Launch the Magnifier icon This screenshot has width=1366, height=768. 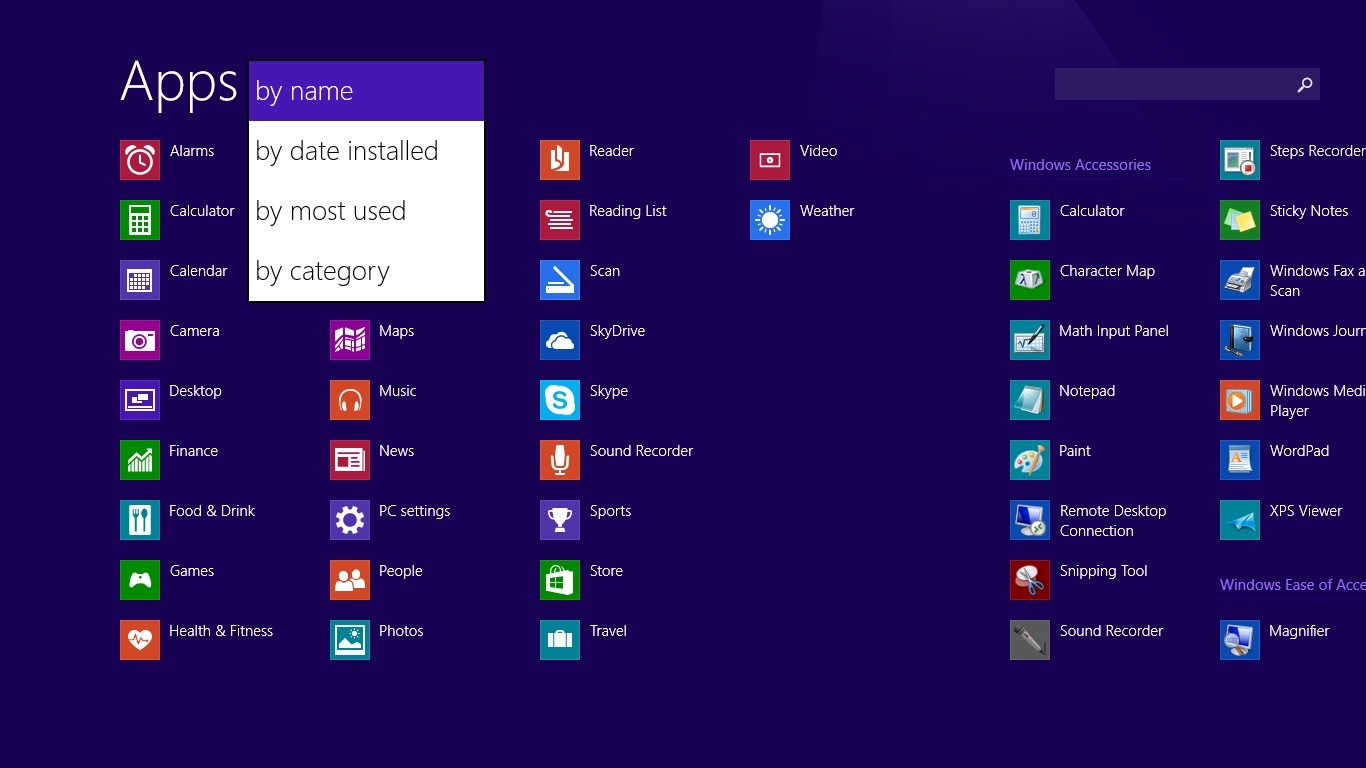pyautogui.click(x=1240, y=640)
